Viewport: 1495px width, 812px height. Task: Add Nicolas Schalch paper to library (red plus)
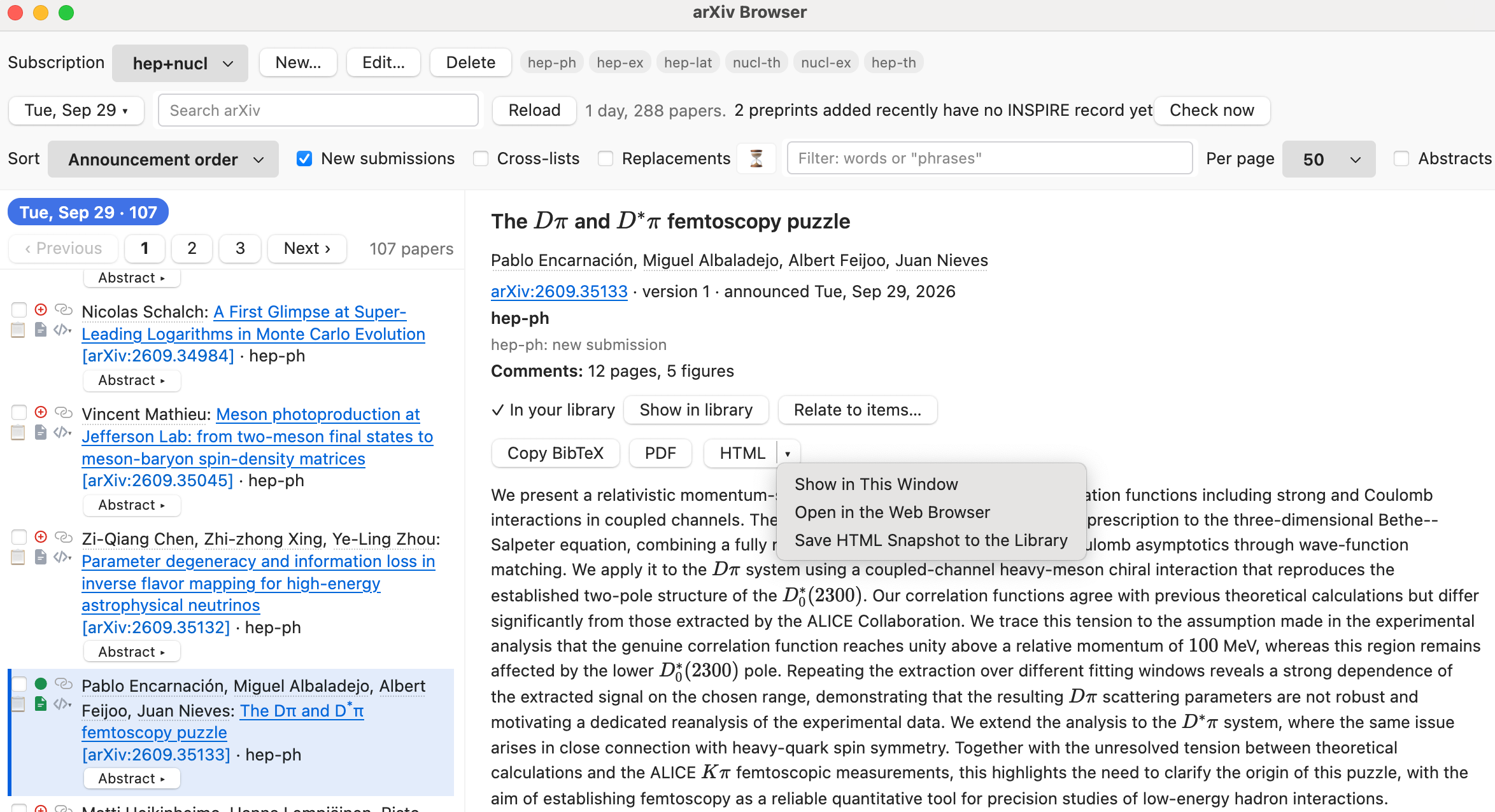41,310
